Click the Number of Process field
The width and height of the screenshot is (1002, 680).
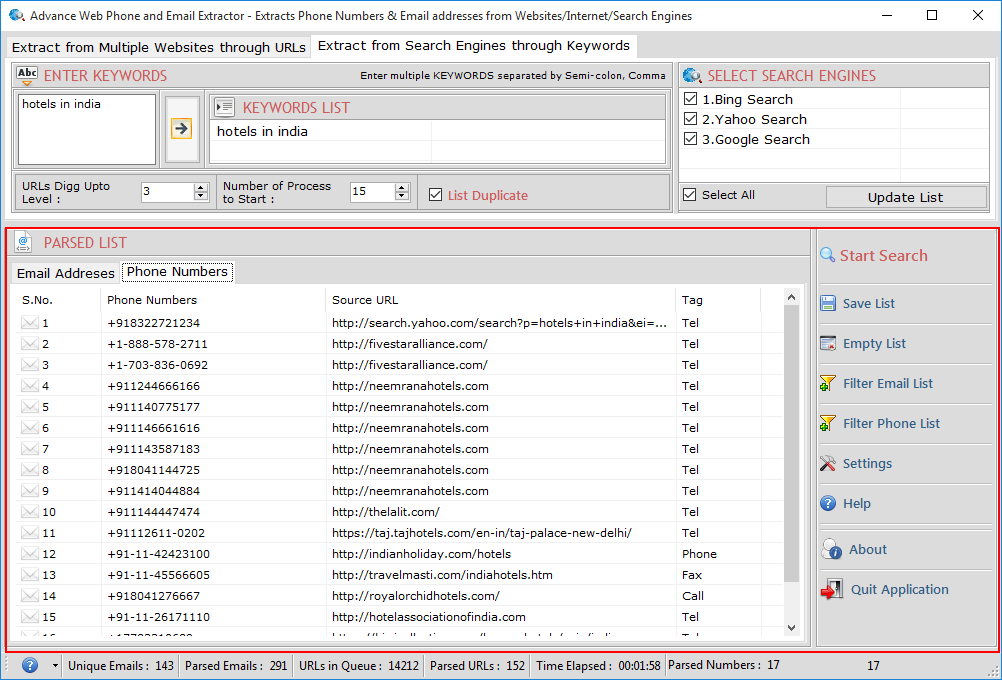pyautogui.click(x=373, y=192)
